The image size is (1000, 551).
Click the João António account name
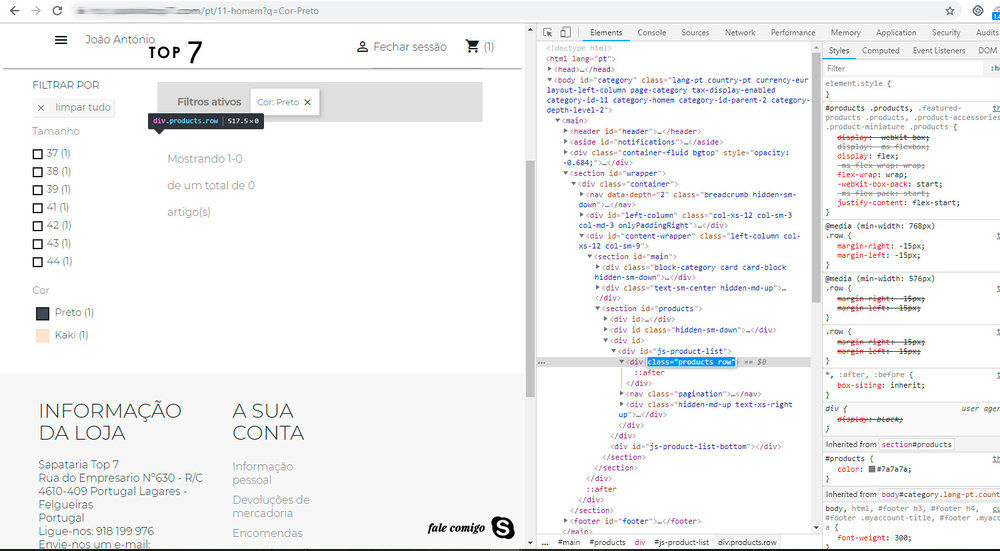click(x=120, y=40)
